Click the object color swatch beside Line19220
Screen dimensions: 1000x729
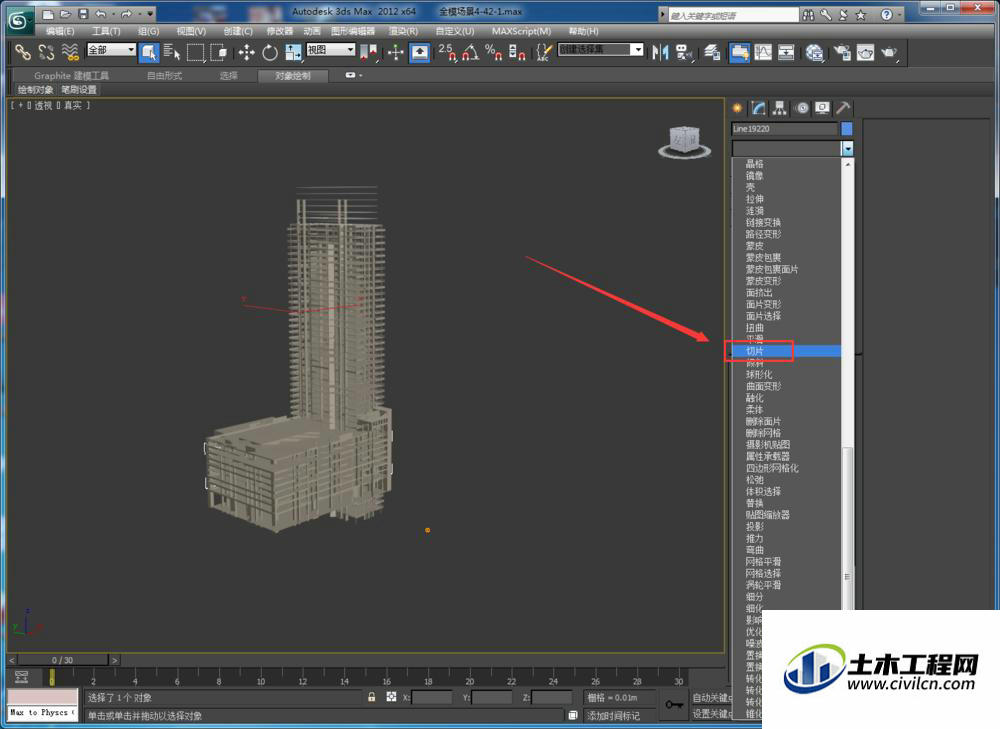[x=847, y=129]
